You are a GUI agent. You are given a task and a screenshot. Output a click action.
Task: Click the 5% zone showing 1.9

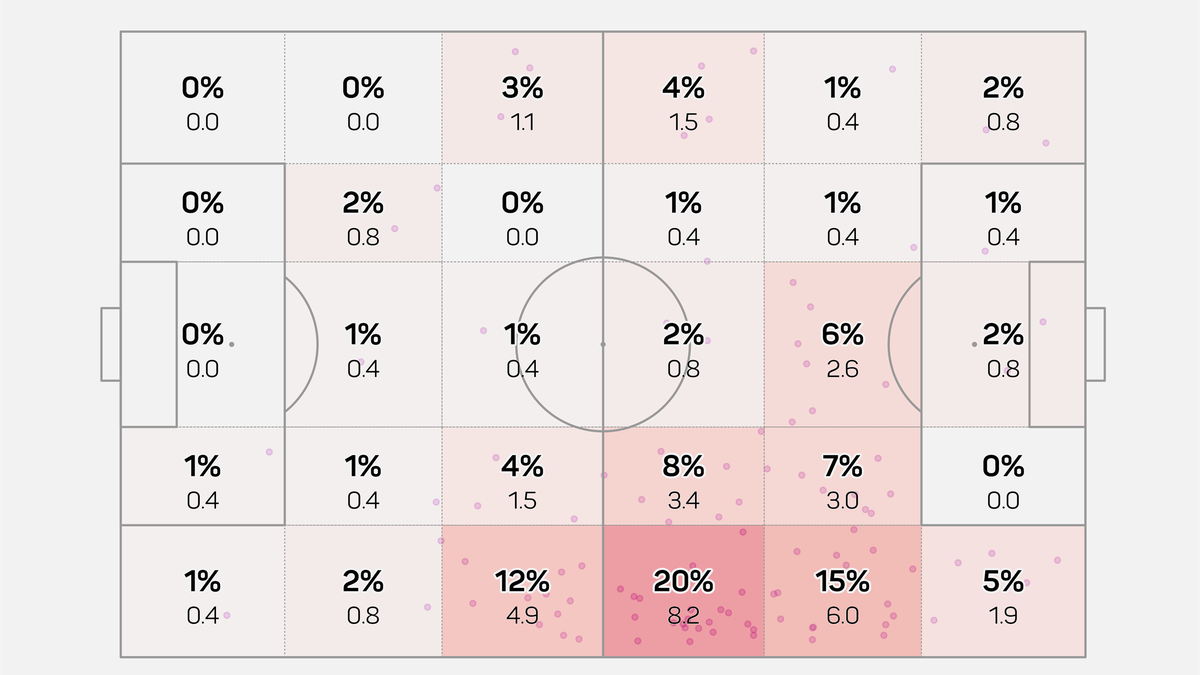1003,592
